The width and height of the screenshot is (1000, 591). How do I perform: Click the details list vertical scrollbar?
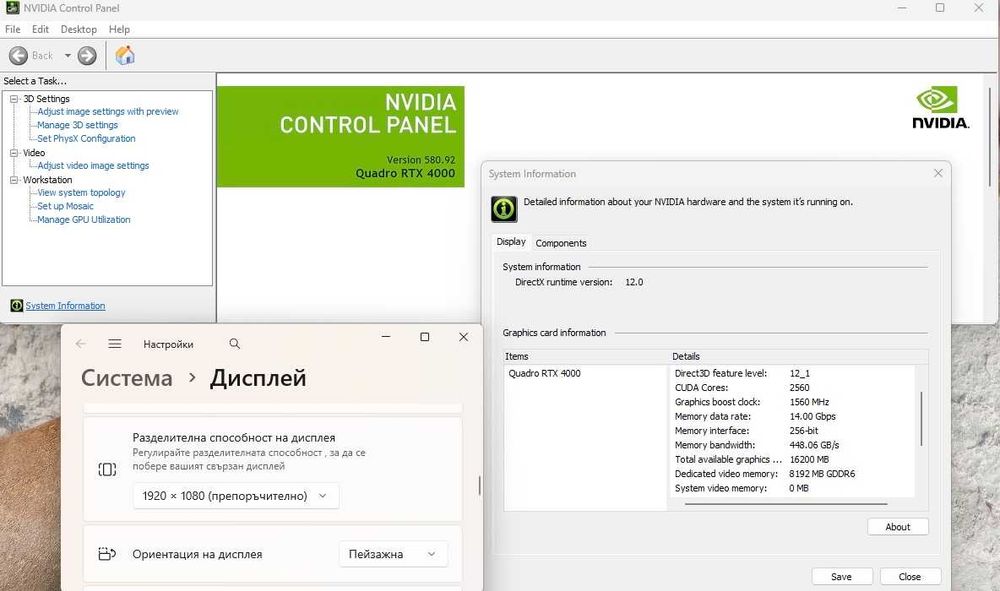[x=922, y=419]
